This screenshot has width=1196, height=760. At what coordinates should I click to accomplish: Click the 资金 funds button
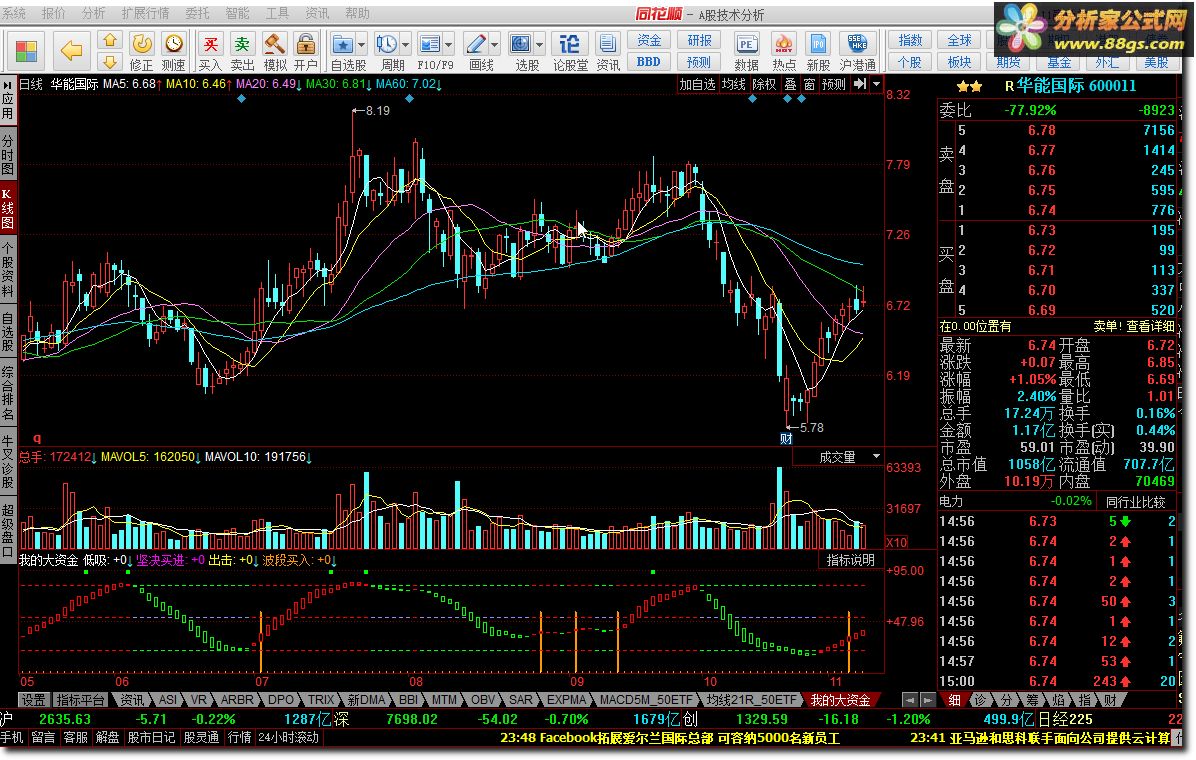[x=649, y=40]
